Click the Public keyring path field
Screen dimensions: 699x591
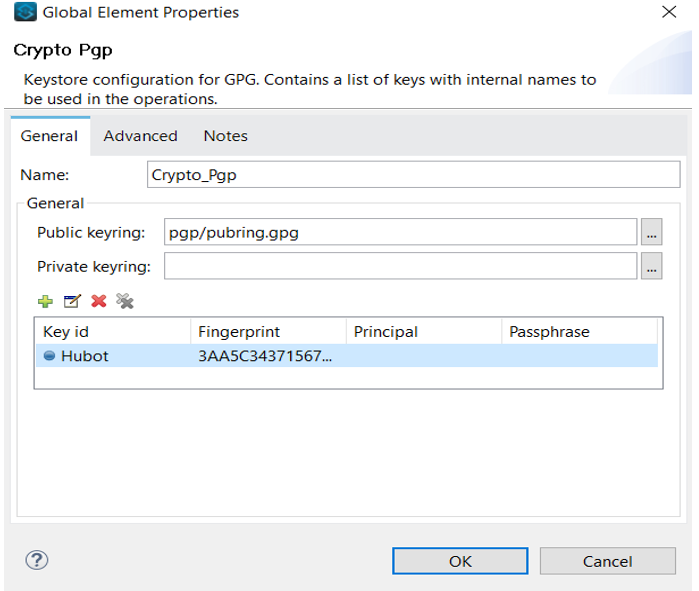click(400, 232)
